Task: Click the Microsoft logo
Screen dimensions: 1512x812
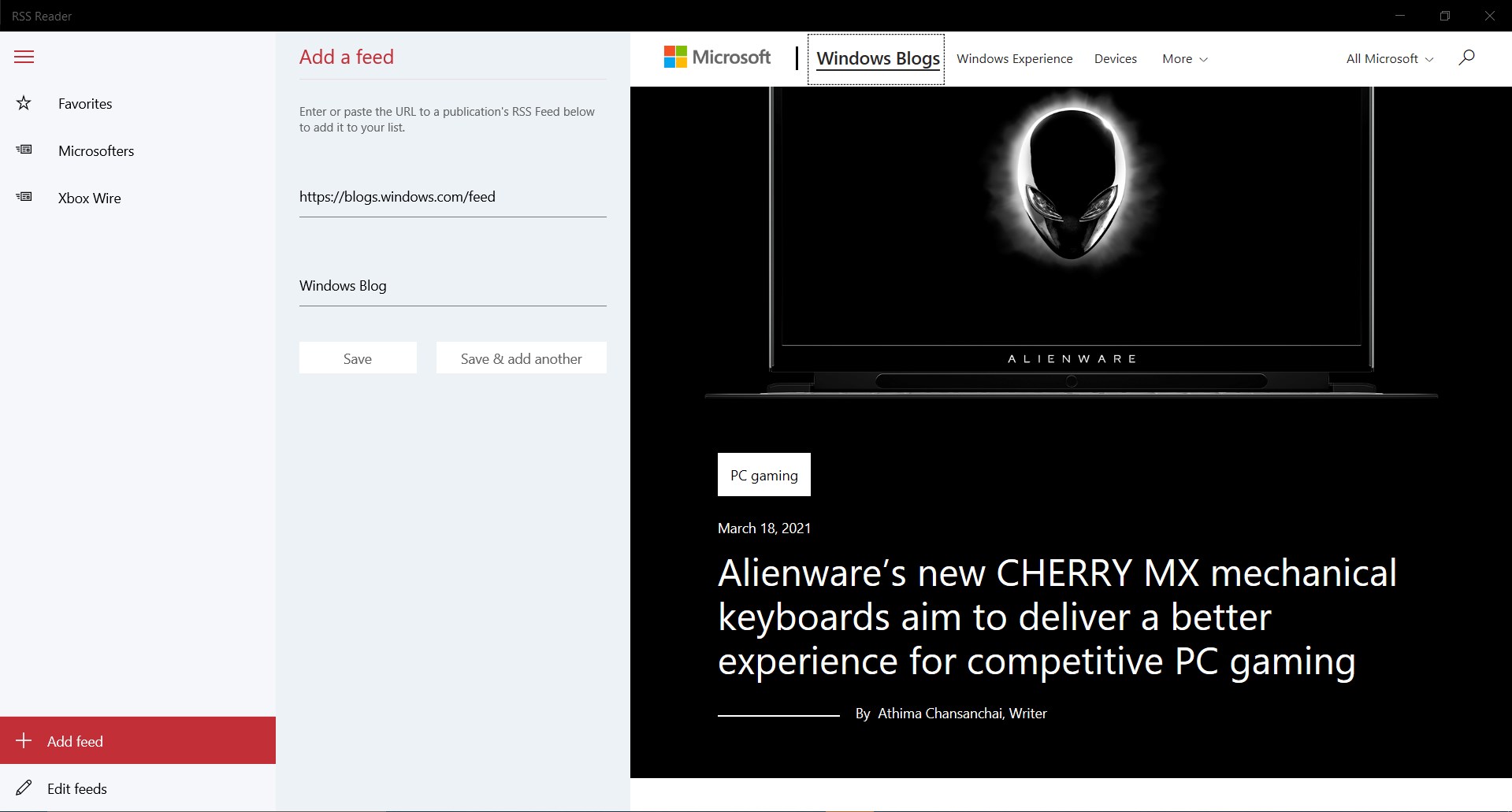Action: point(717,57)
